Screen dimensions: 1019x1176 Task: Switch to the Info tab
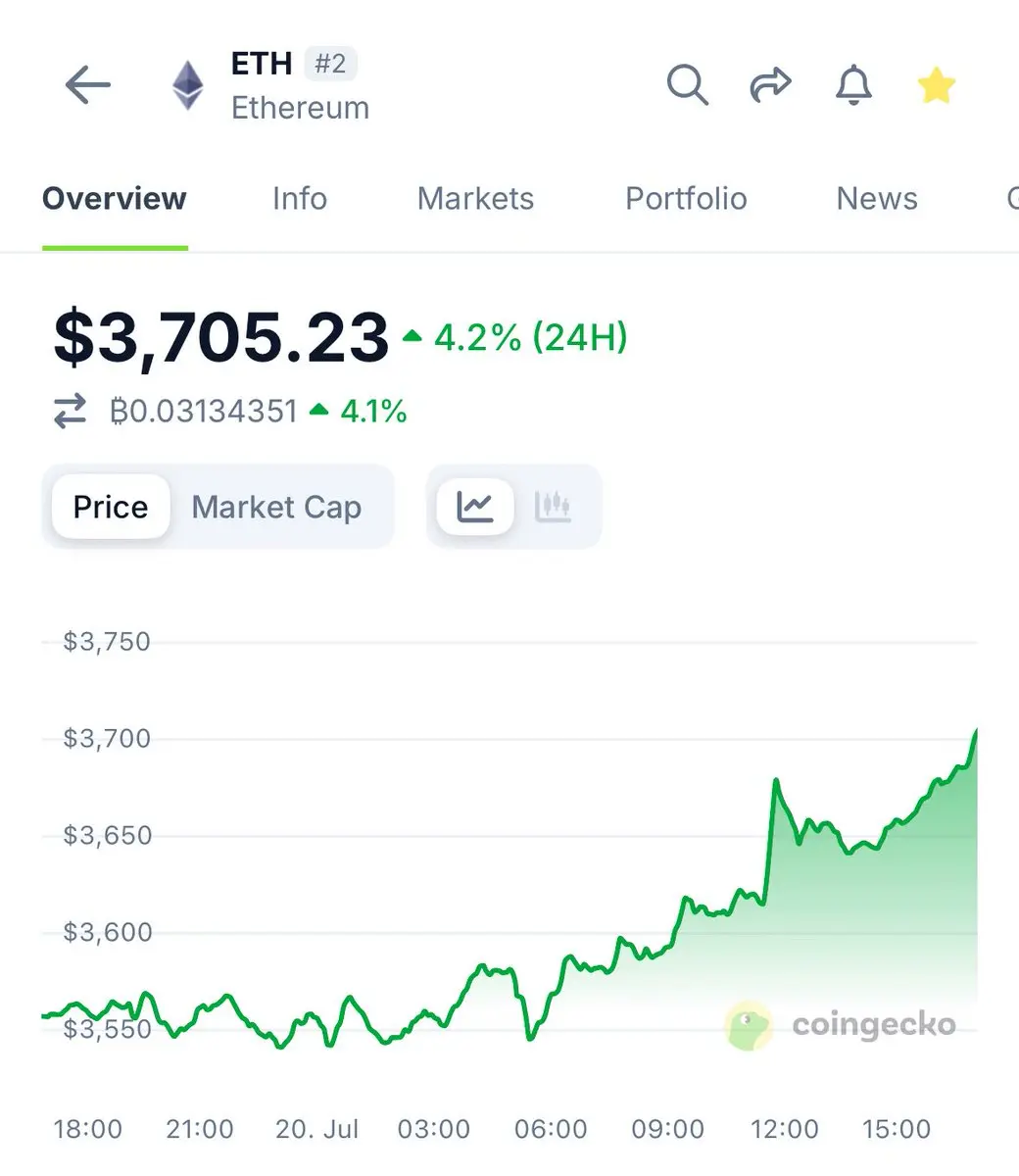300,199
